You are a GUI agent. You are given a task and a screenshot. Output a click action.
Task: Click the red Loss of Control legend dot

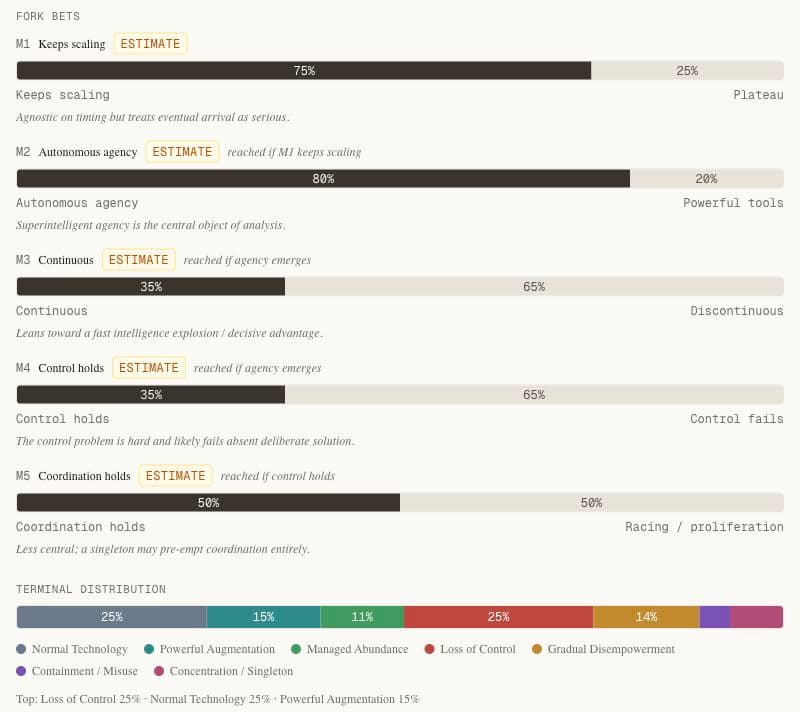(430, 649)
